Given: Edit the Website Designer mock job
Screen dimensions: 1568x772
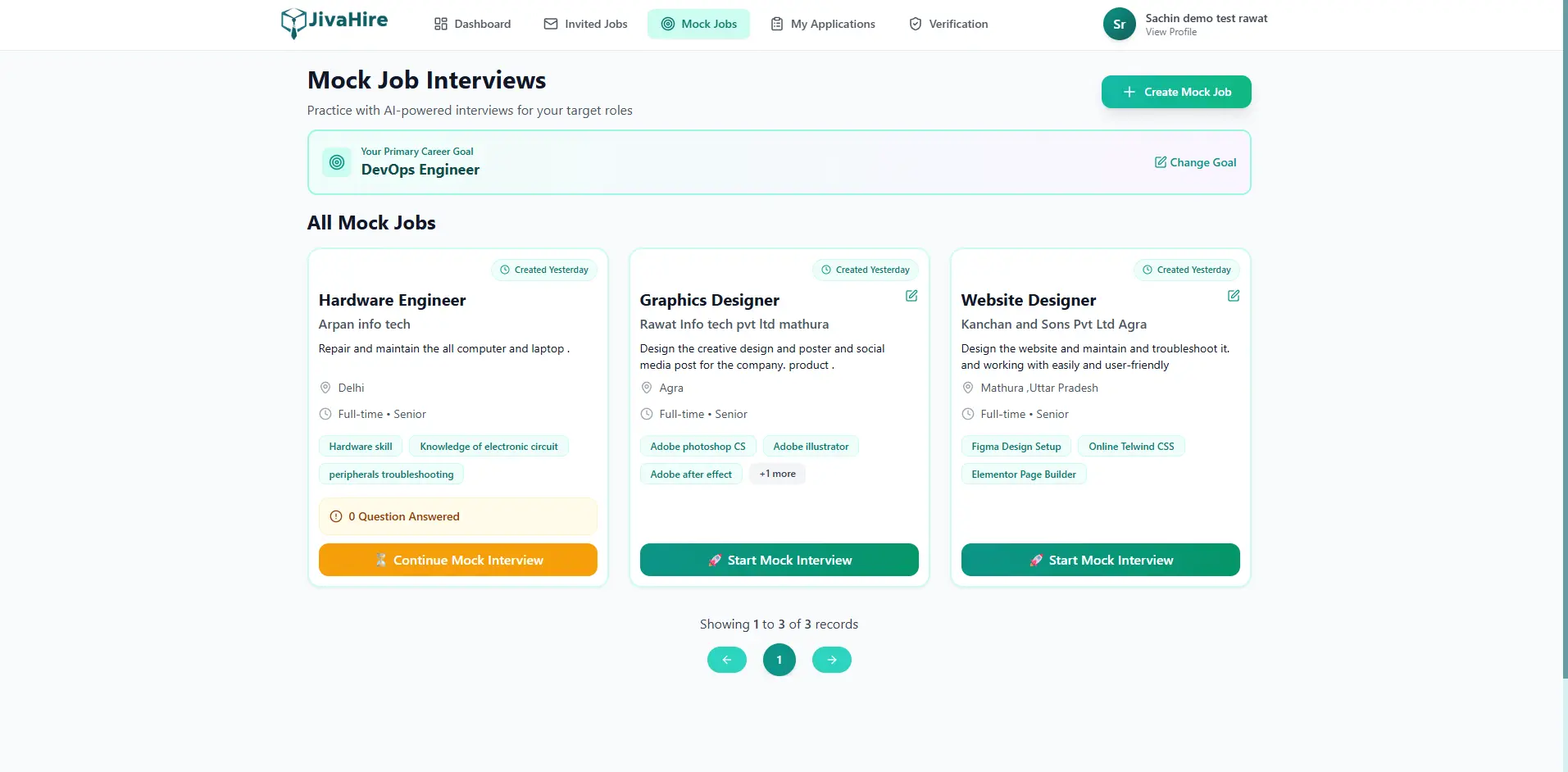Looking at the screenshot, I should [1233, 296].
